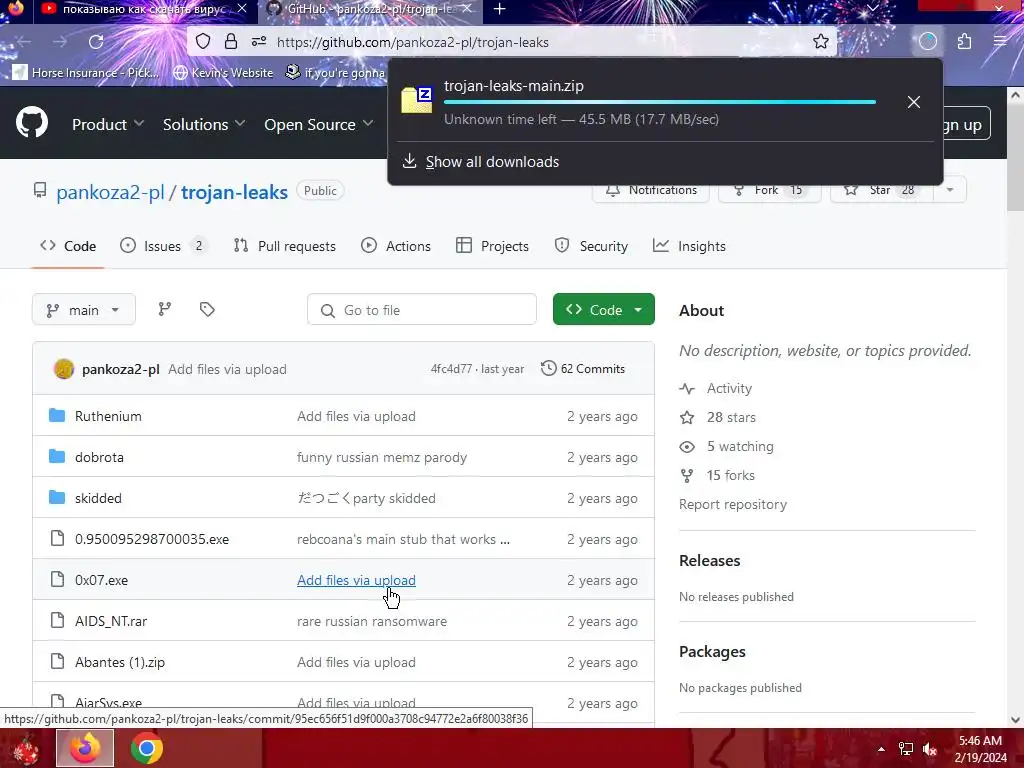Open Firefox extensions puzzle icon
1024x768 pixels.
pyautogui.click(x=965, y=42)
